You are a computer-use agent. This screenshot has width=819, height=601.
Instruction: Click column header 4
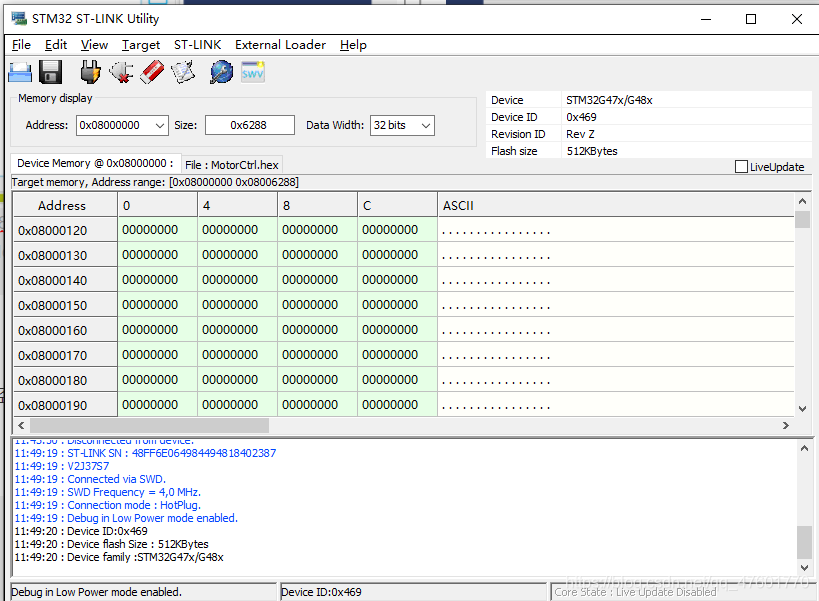pyautogui.click(x=238, y=205)
